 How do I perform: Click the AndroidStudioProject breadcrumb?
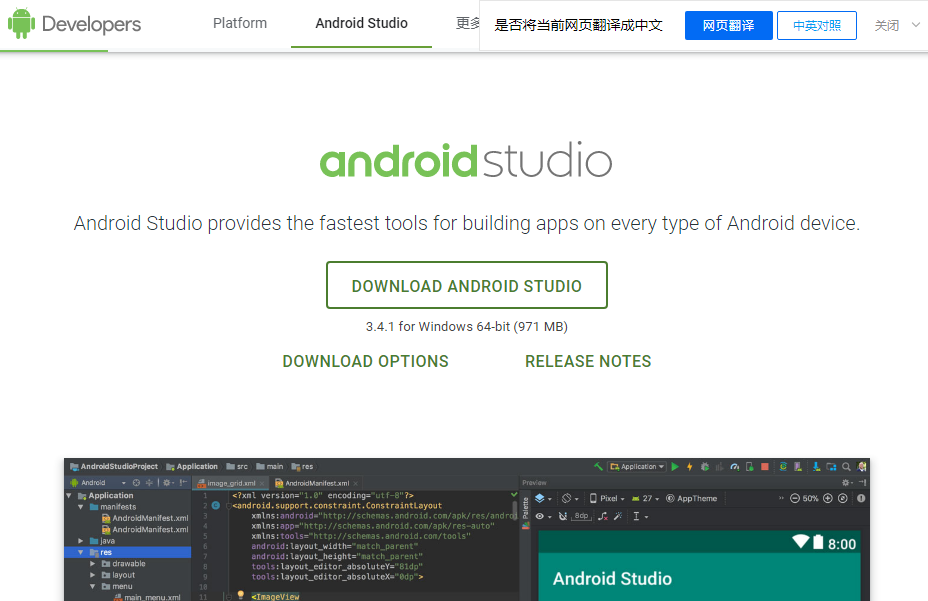tap(114, 467)
